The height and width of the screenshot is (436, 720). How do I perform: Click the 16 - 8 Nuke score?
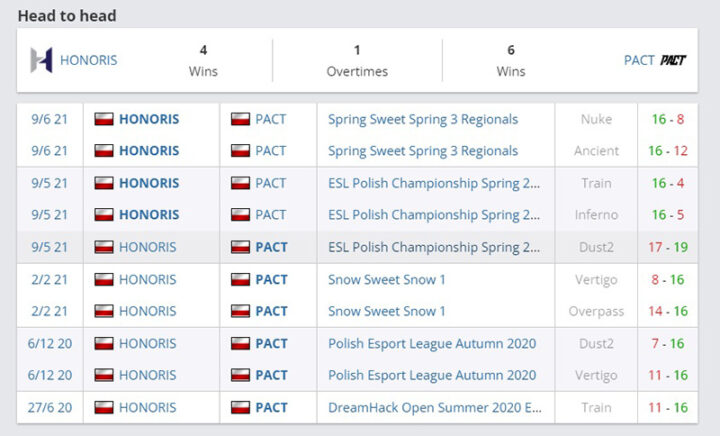tap(667, 119)
